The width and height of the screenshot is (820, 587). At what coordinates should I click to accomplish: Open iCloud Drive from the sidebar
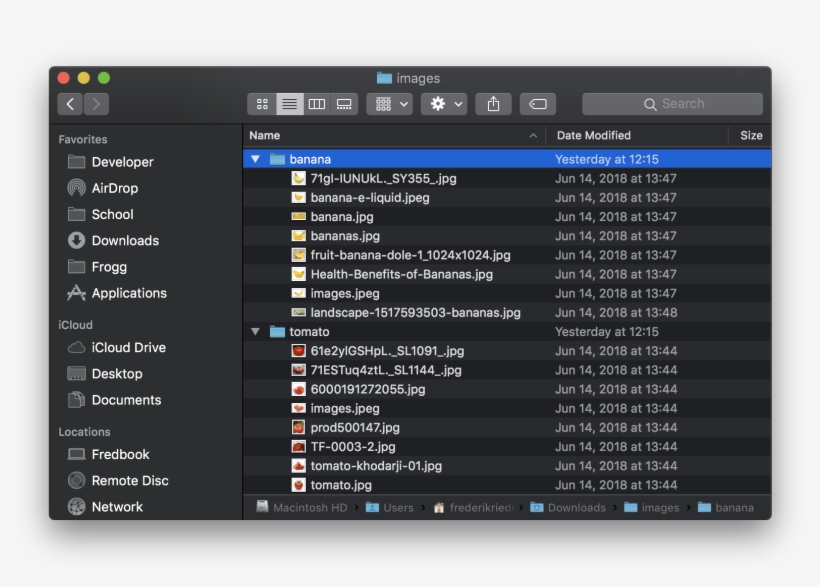[125, 347]
